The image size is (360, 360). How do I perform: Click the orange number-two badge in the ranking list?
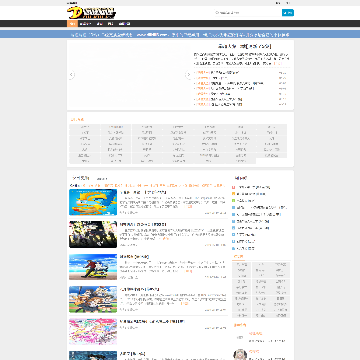click(233, 194)
